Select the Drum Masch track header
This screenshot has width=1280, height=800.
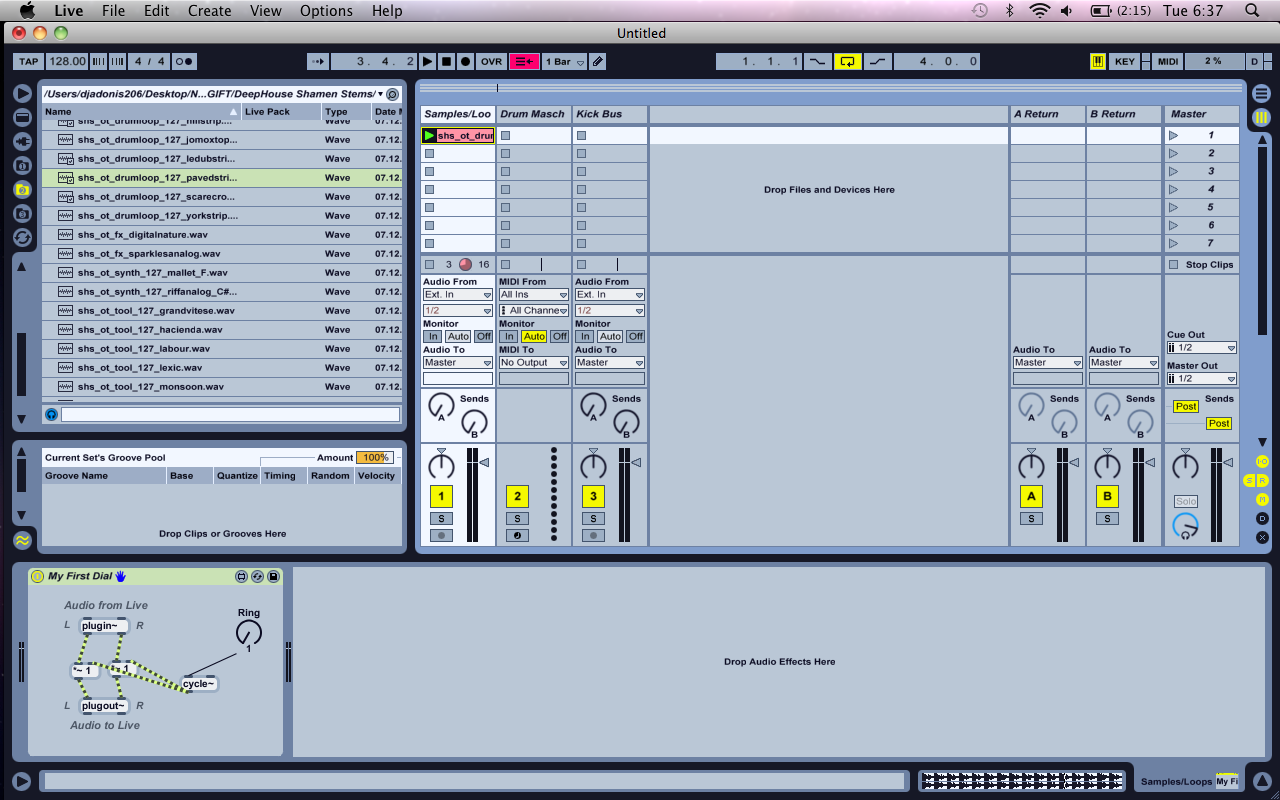(534, 114)
